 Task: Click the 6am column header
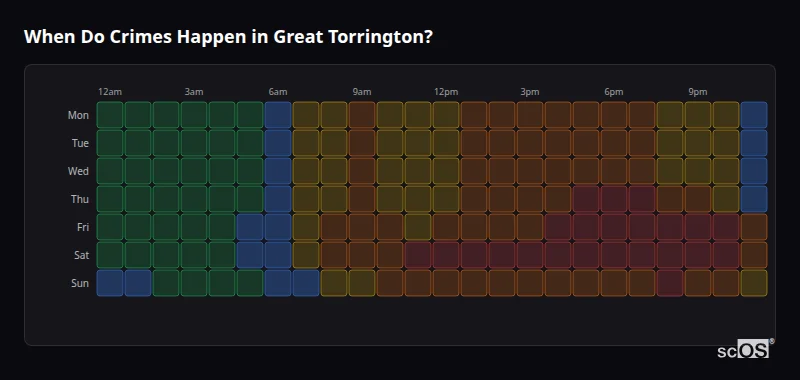click(x=278, y=92)
